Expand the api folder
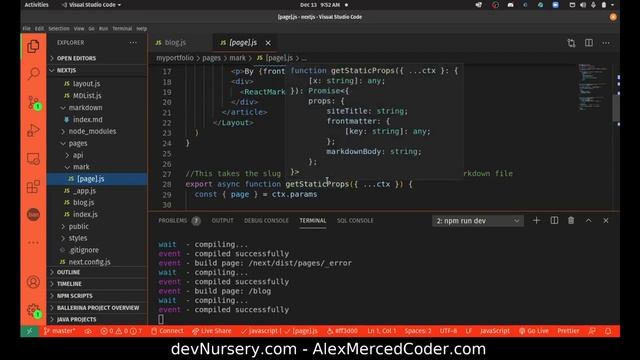Screen dimensions: 640x360 coord(97,155)
